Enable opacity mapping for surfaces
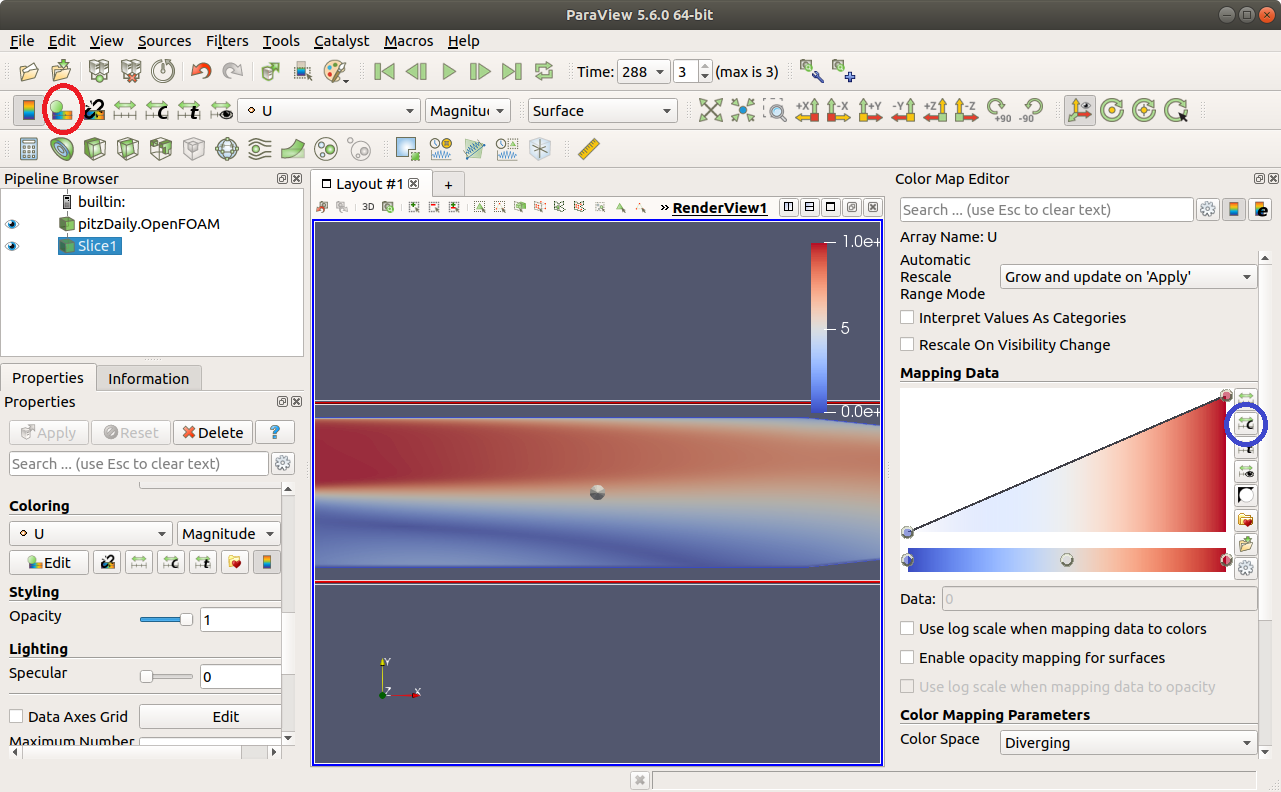The width and height of the screenshot is (1281, 792). click(908, 659)
